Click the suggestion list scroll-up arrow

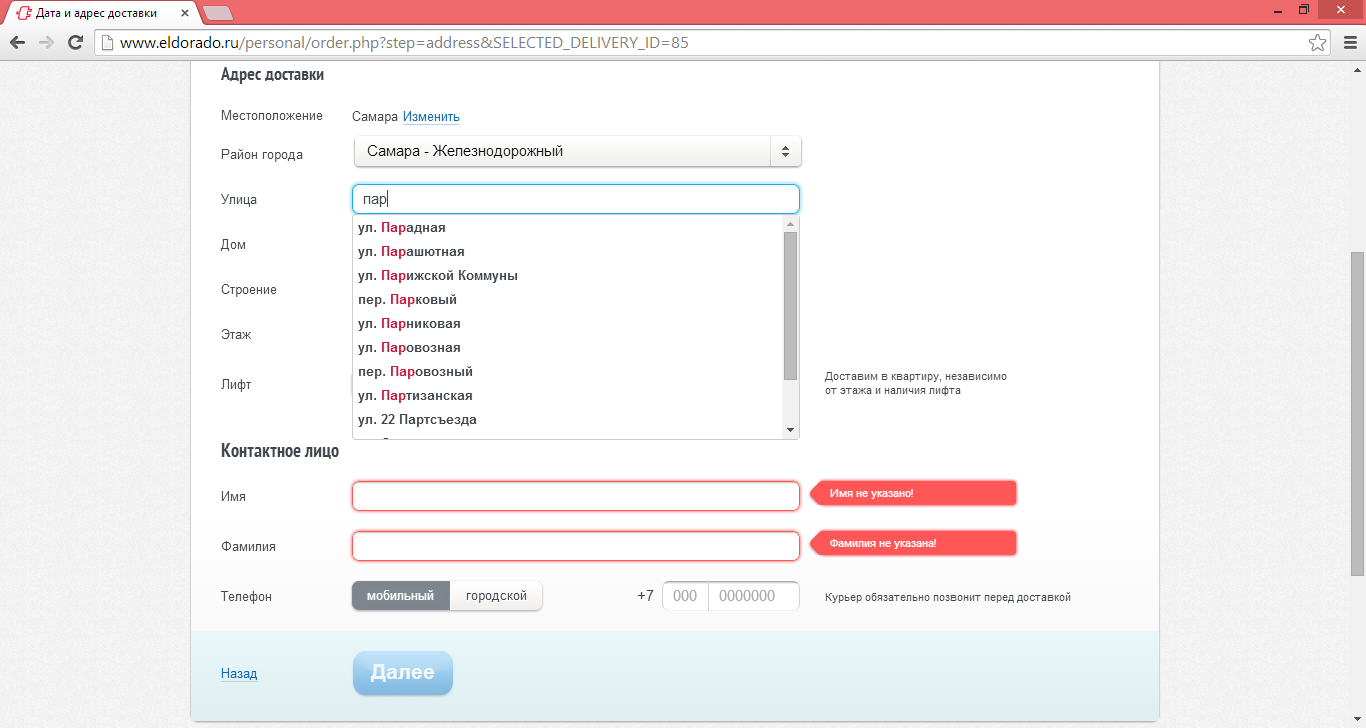click(790, 223)
